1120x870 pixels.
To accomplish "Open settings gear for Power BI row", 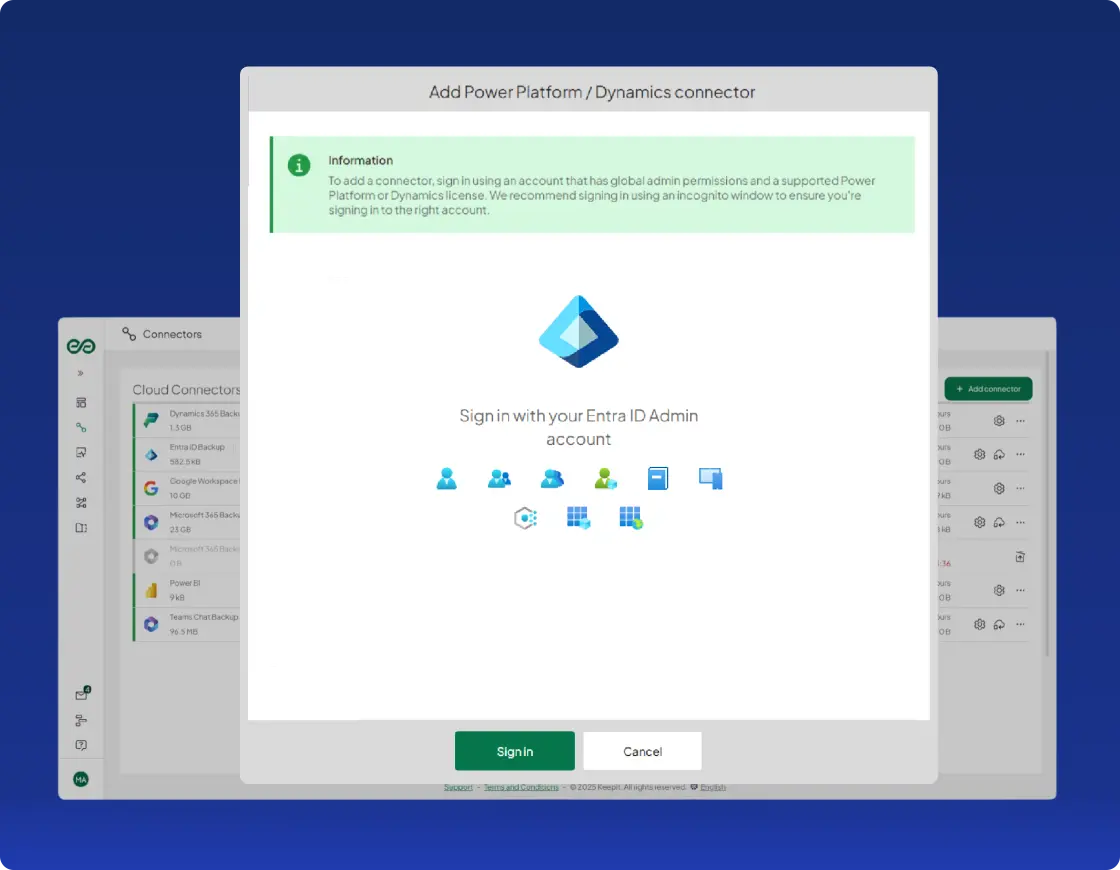I will click(999, 590).
